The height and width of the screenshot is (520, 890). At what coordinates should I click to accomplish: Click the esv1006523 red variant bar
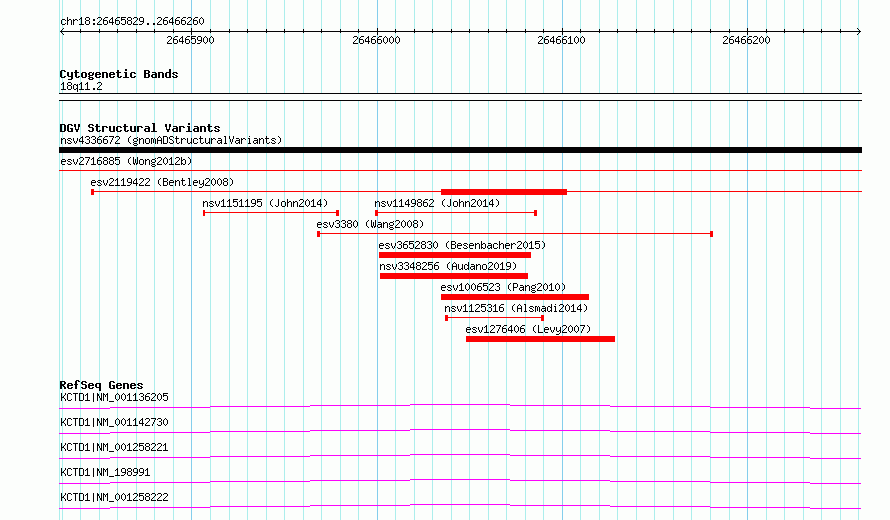tap(515, 297)
